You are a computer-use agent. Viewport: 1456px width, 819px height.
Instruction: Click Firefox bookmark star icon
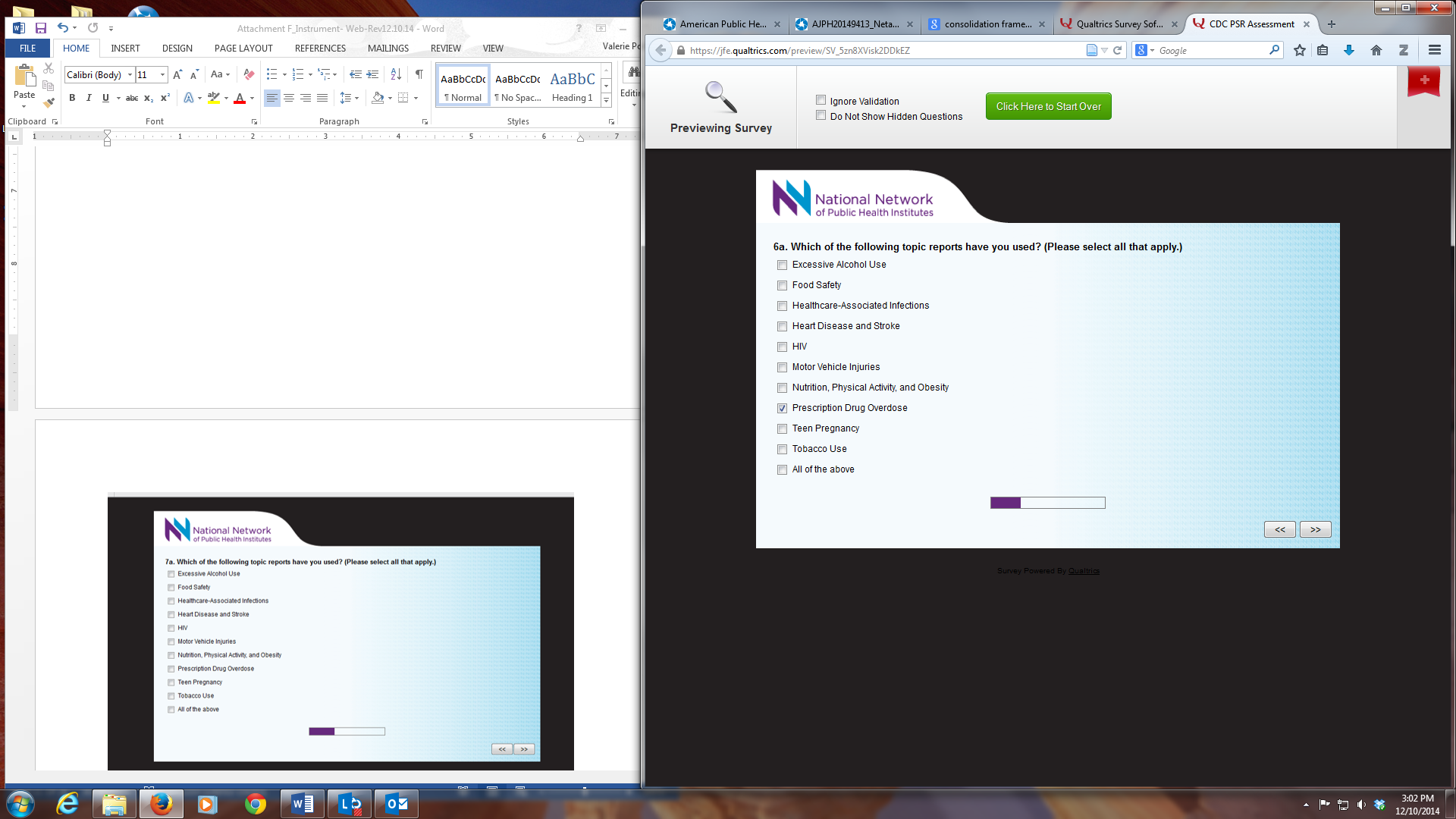click(1300, 51)
